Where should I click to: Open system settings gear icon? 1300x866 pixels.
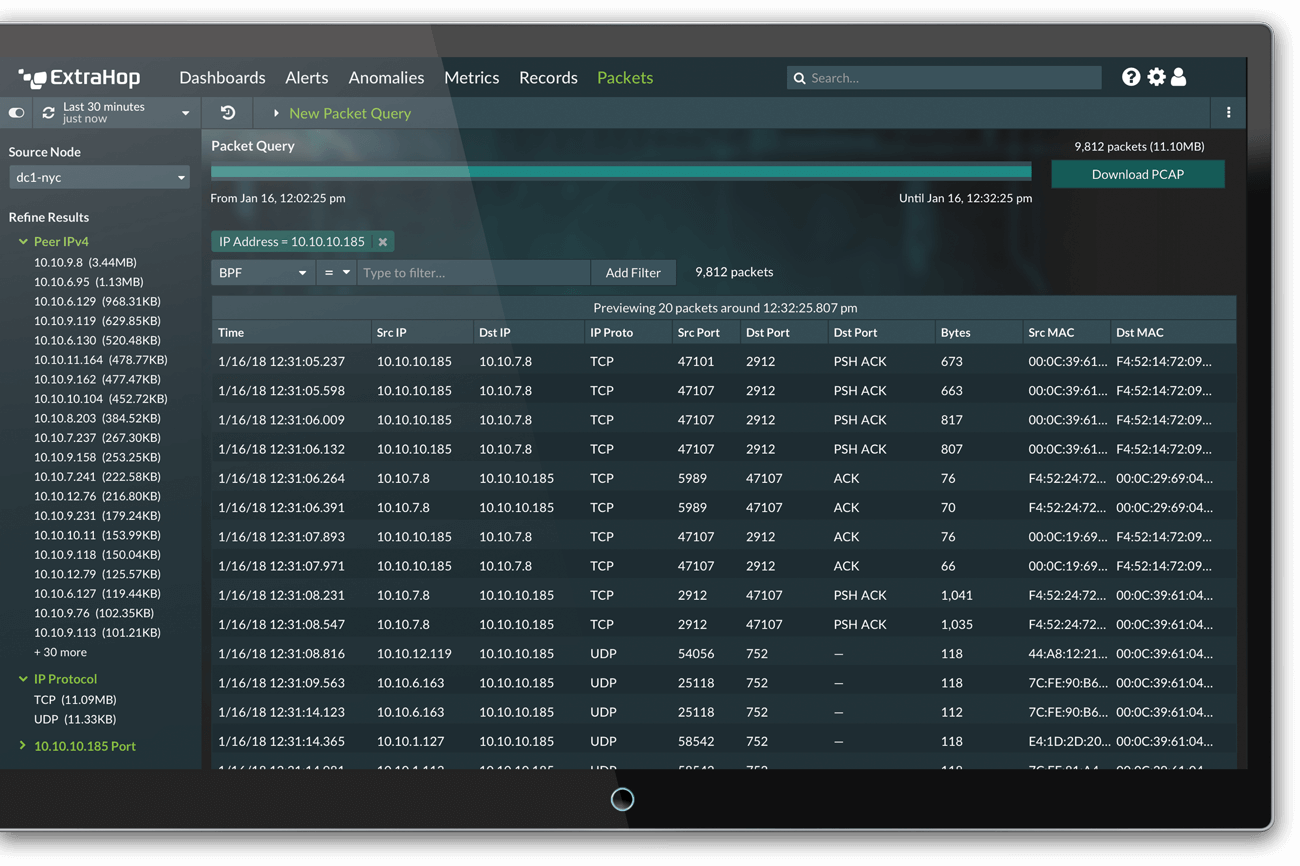tap(1156, 77)
